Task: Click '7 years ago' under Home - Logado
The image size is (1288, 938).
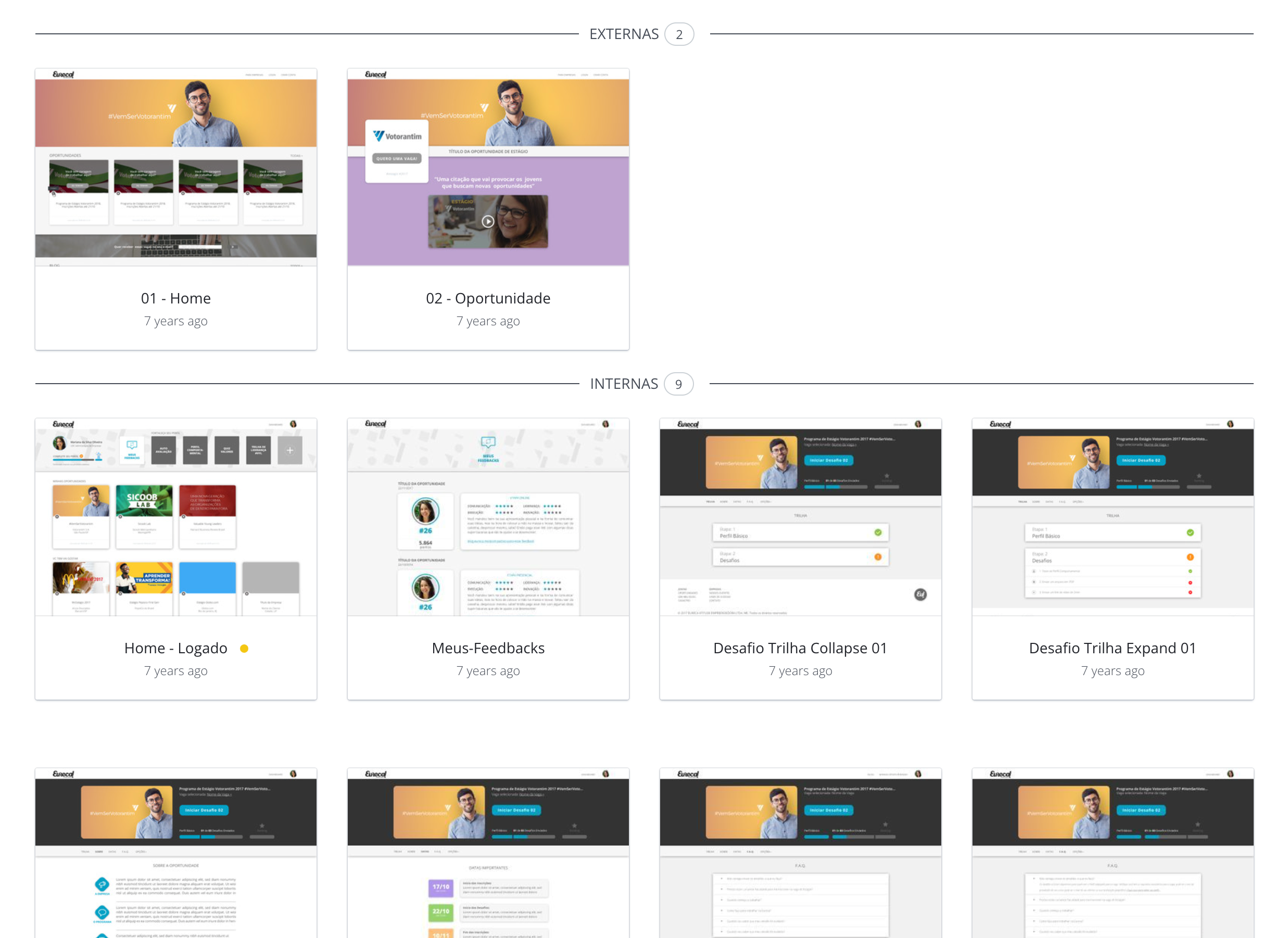Action: coord(176,671)
